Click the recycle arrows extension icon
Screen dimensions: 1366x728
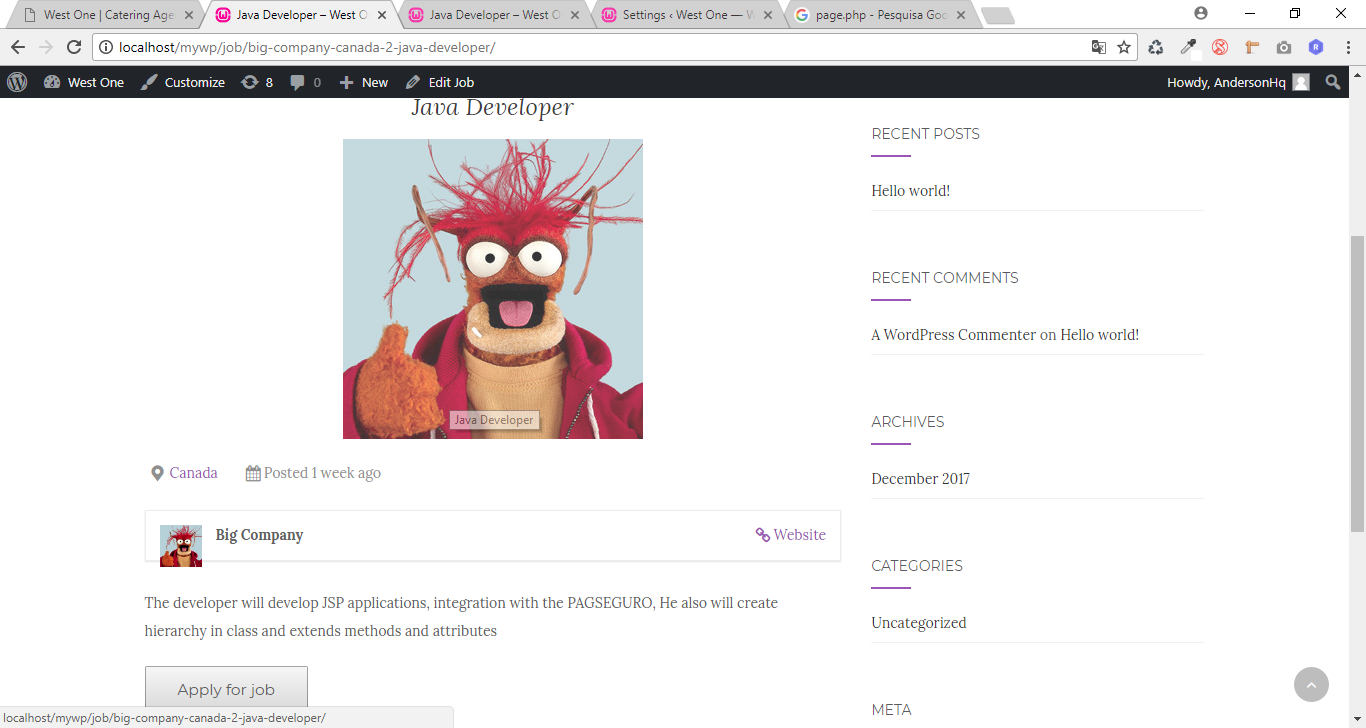tap(1156, 47)
